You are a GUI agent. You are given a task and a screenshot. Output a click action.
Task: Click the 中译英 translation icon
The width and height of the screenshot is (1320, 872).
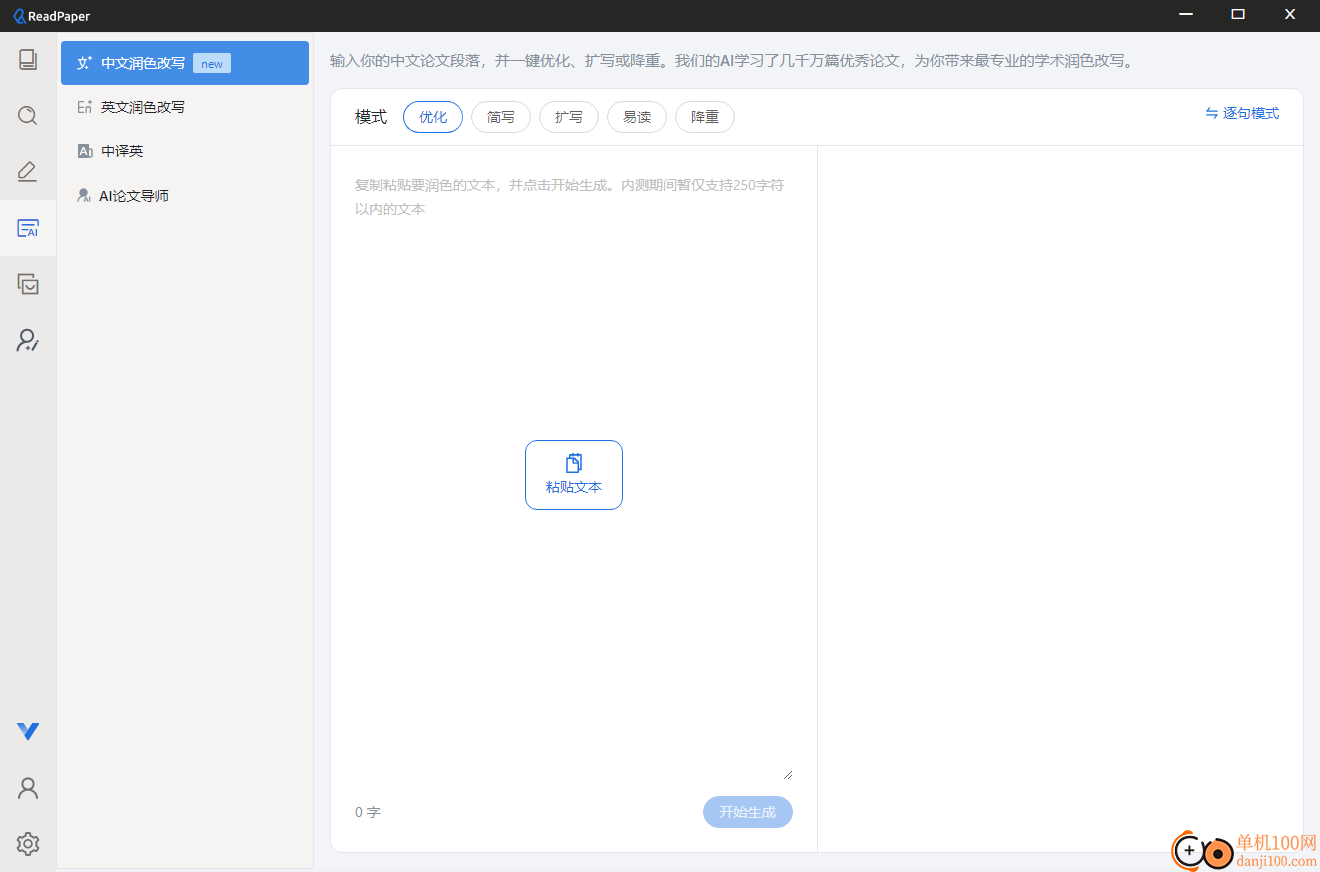click(x=85, y=151)
